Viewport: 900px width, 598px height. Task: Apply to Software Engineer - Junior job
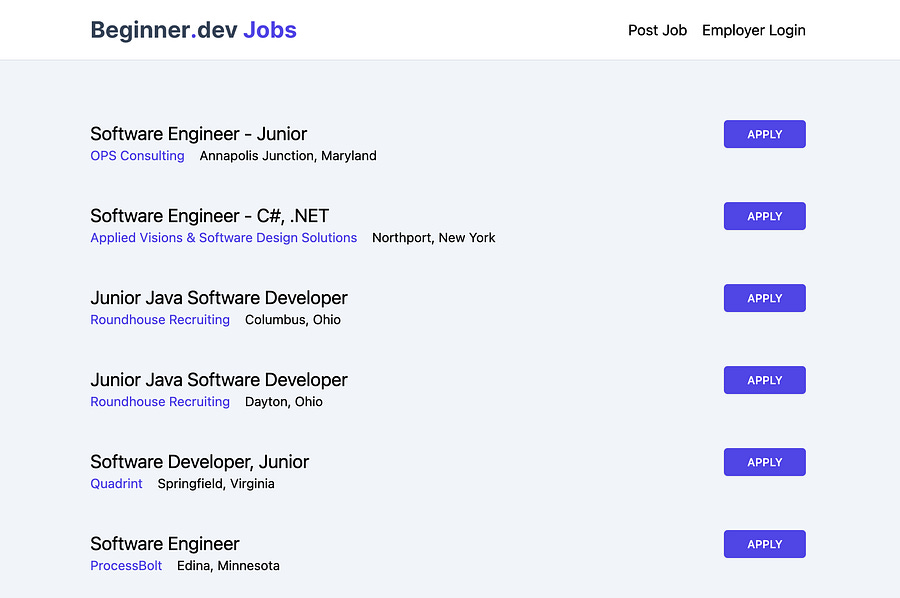(765, 134)
